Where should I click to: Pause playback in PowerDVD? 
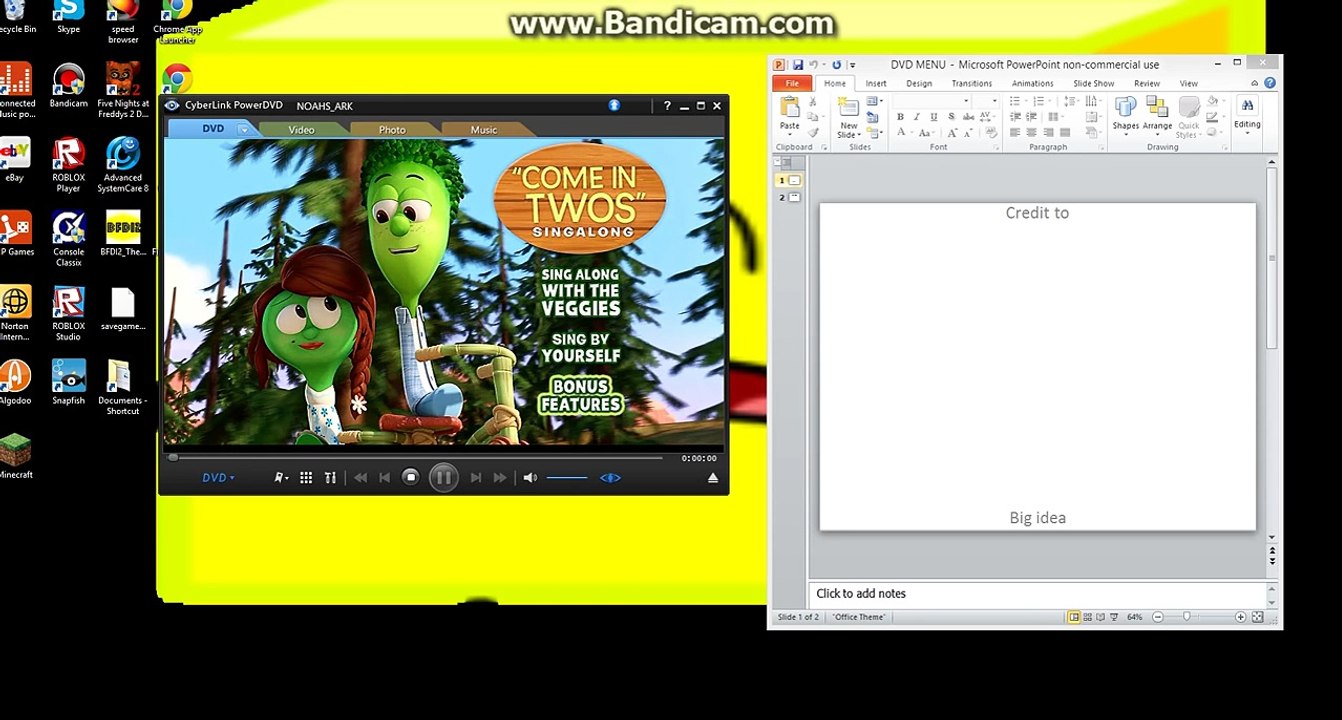443,478
